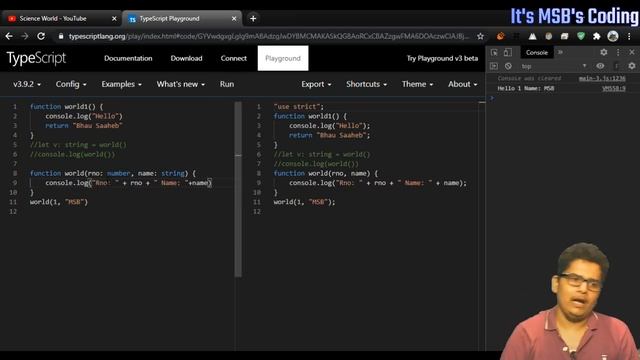Open the Shortcuts dropdown
Viewport: 640px width, 360px height.
point(366,84)
